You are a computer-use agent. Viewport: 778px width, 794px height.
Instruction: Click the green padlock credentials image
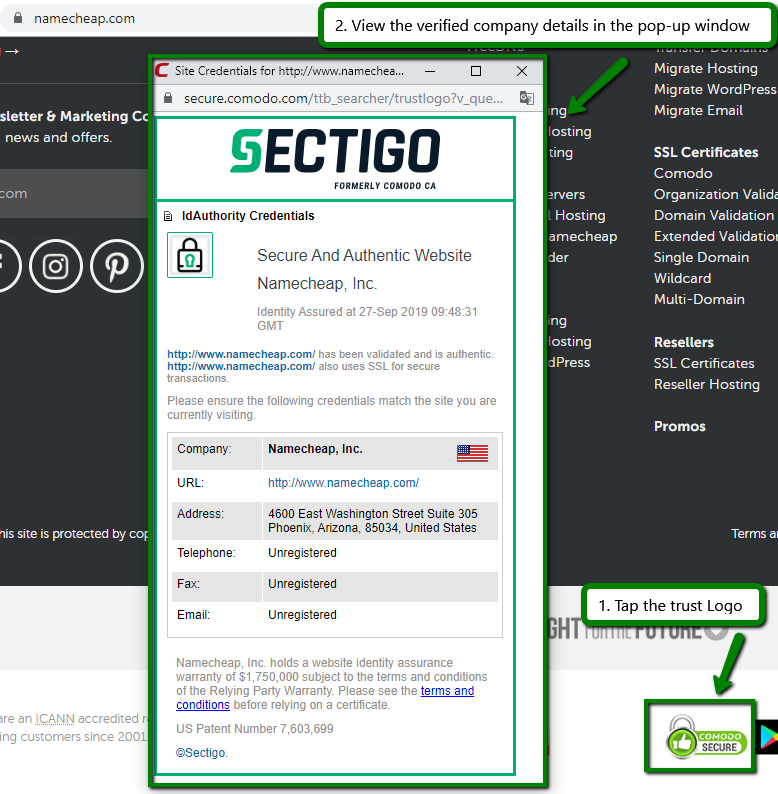(x=190, y=255)
